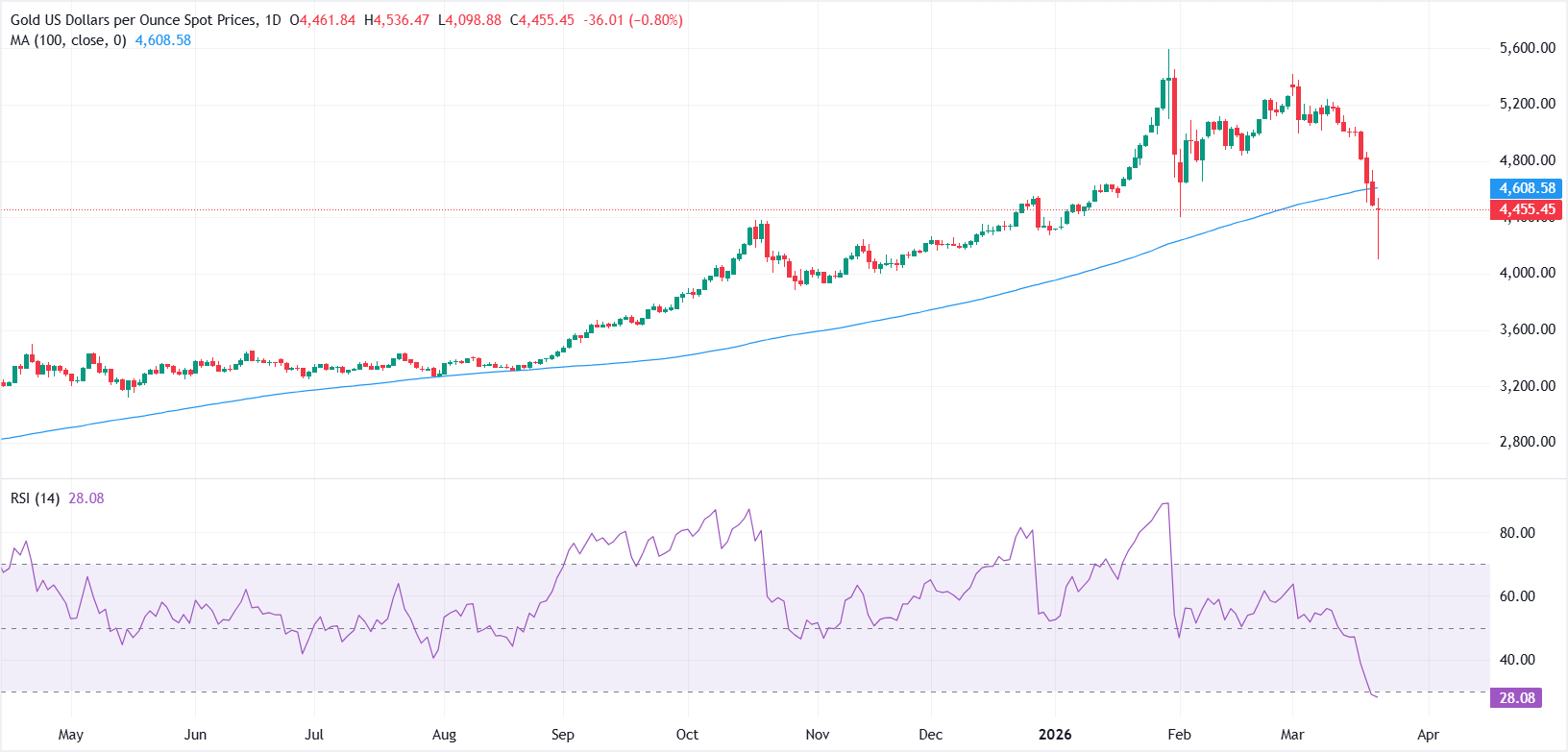Click the MA (100, close, 0) indicator legend

point(68,40)
